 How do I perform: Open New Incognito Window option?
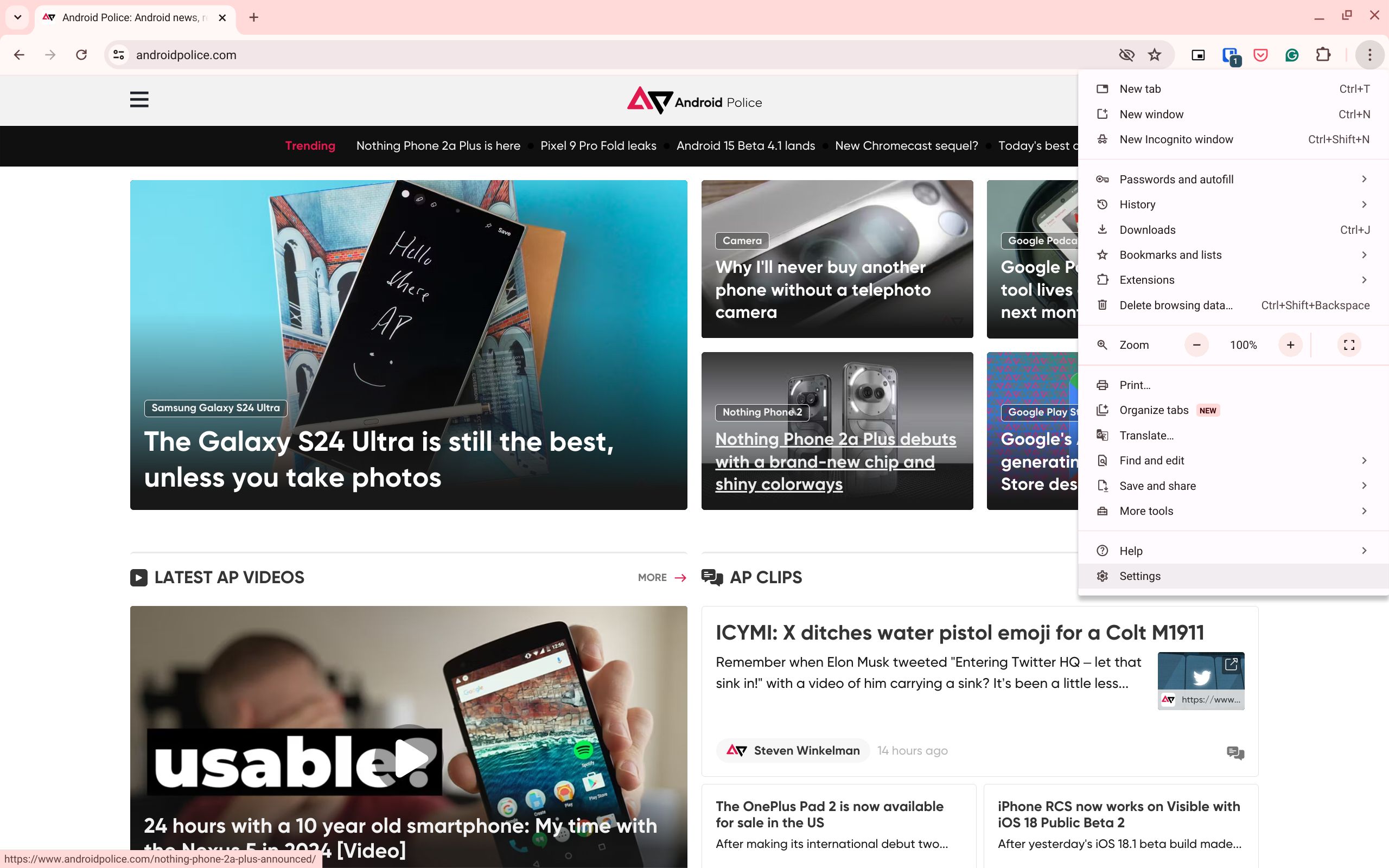pyautogui.click(x=1176, y=139)
